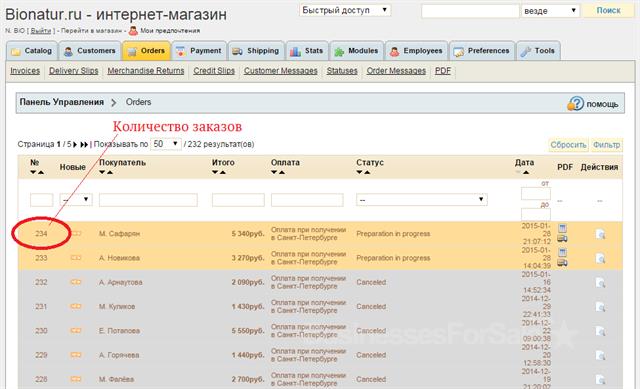Screen dimensions: 640x389
Task: Open the Payment tab
Action: (199, 51)
